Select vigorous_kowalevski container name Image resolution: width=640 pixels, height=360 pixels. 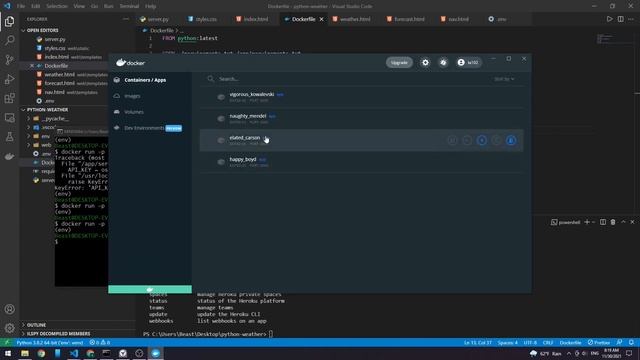(252, 94)
